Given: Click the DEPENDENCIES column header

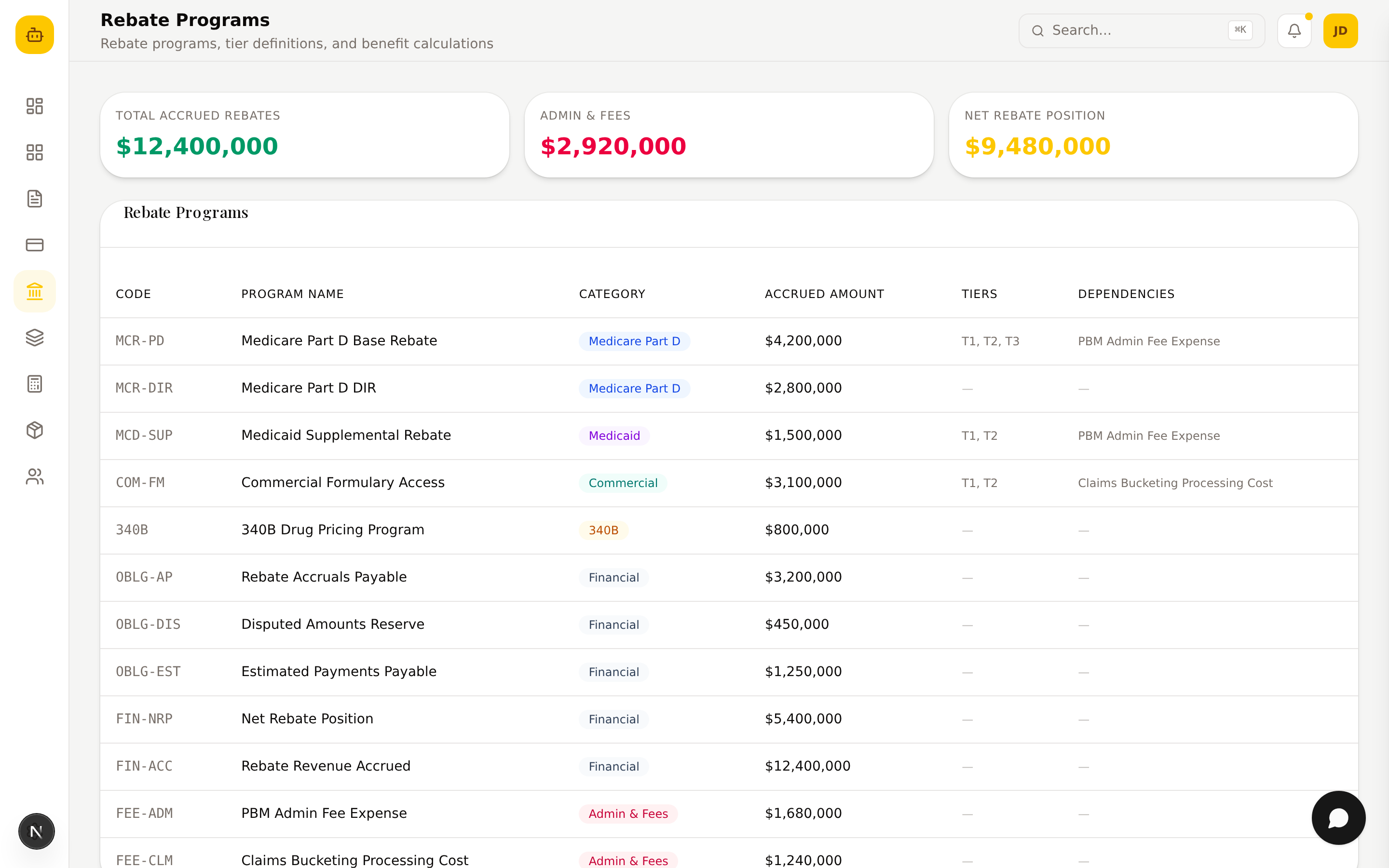Looking at the screenshot, I should point(1126,294).
